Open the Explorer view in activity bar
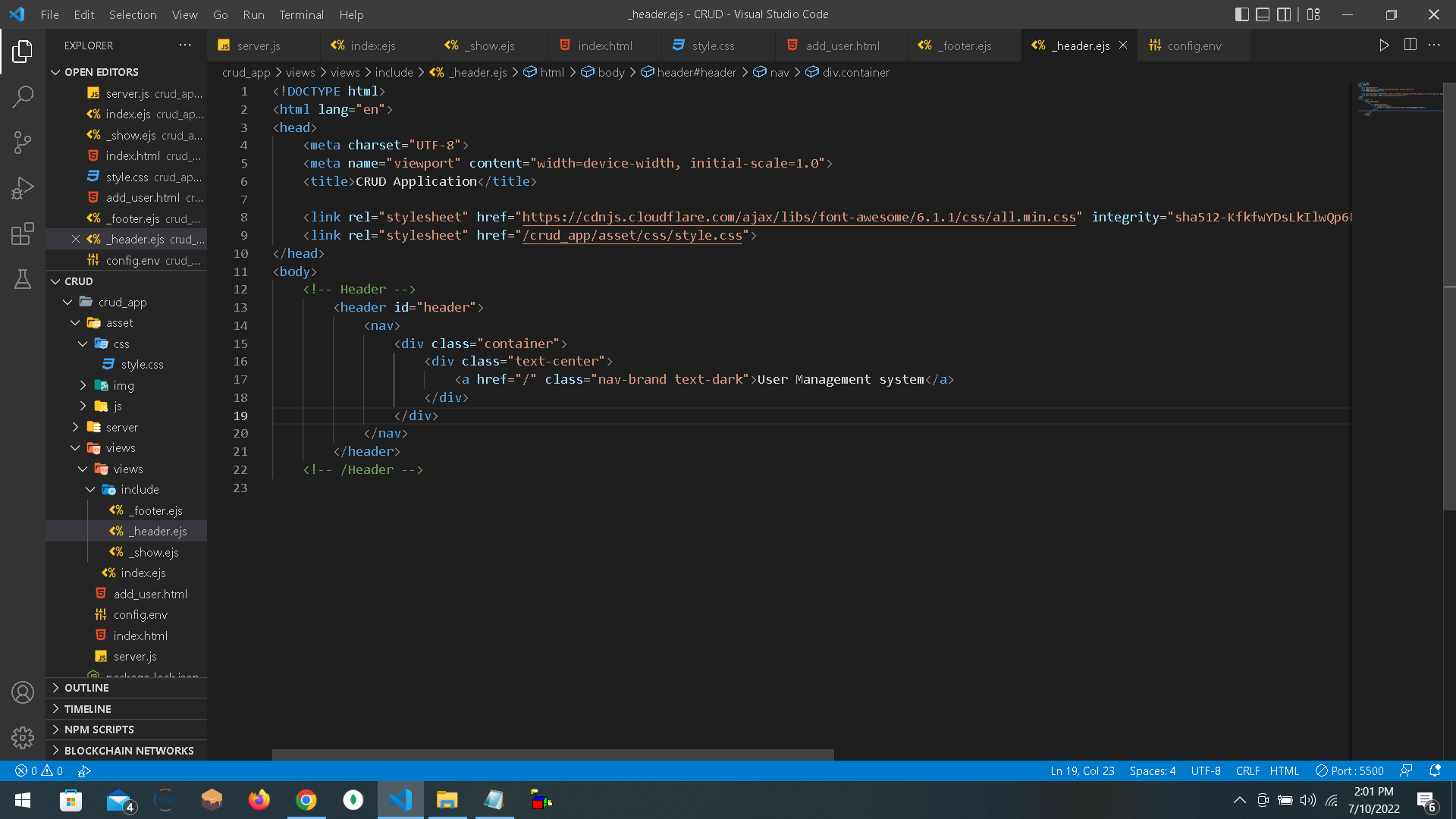Viewport: 1456px width, 819px height. pos(23,52)
